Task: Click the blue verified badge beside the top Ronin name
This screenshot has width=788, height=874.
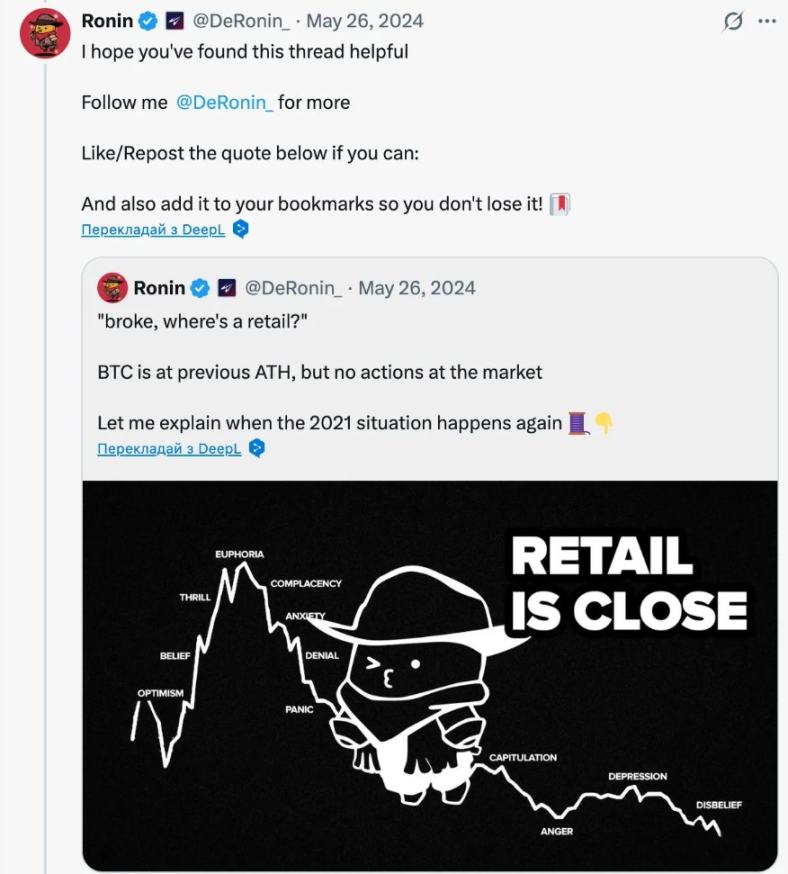Action: (x=147, y=21)
